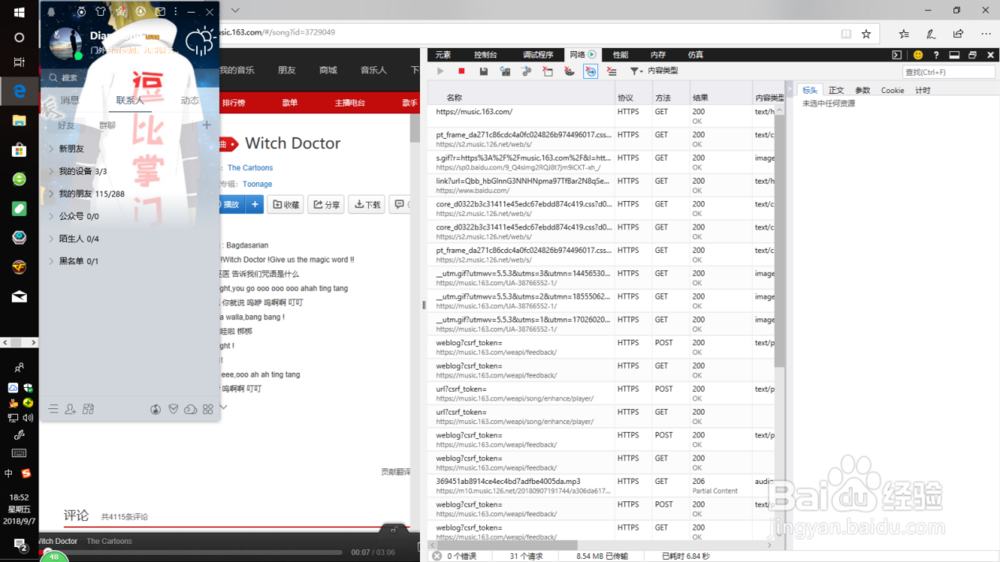Switch to the 正文 body tab
Screen dimensions: 1000x562
836,91
